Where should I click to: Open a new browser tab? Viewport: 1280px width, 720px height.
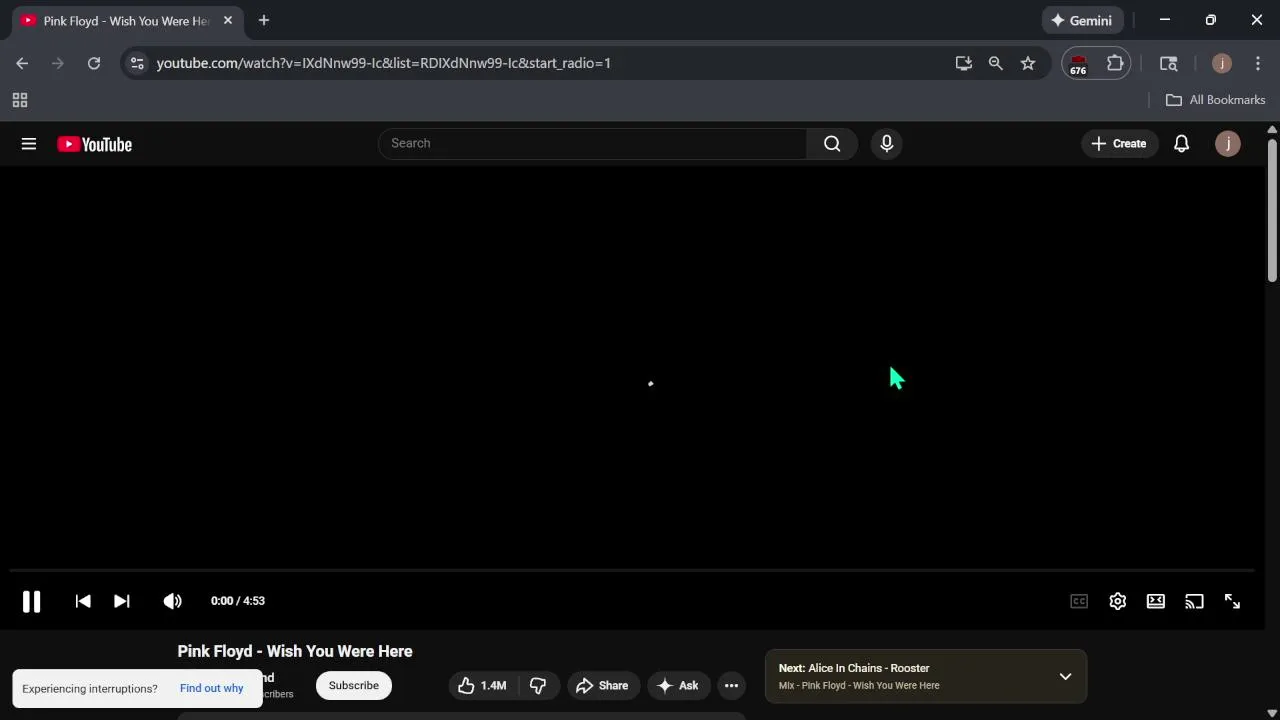[x=264, y=20]
